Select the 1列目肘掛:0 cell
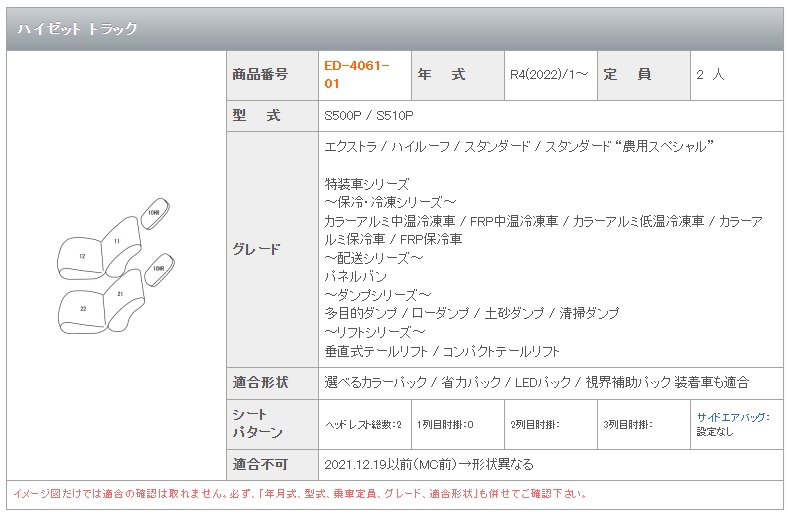Screen dimensions: 788x514 [457, 424]
